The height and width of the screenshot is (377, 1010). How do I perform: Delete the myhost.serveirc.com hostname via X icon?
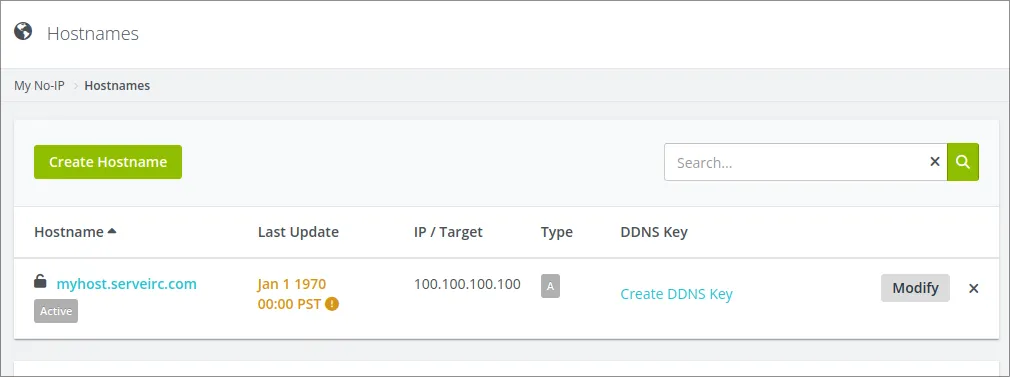pos(974,288)
